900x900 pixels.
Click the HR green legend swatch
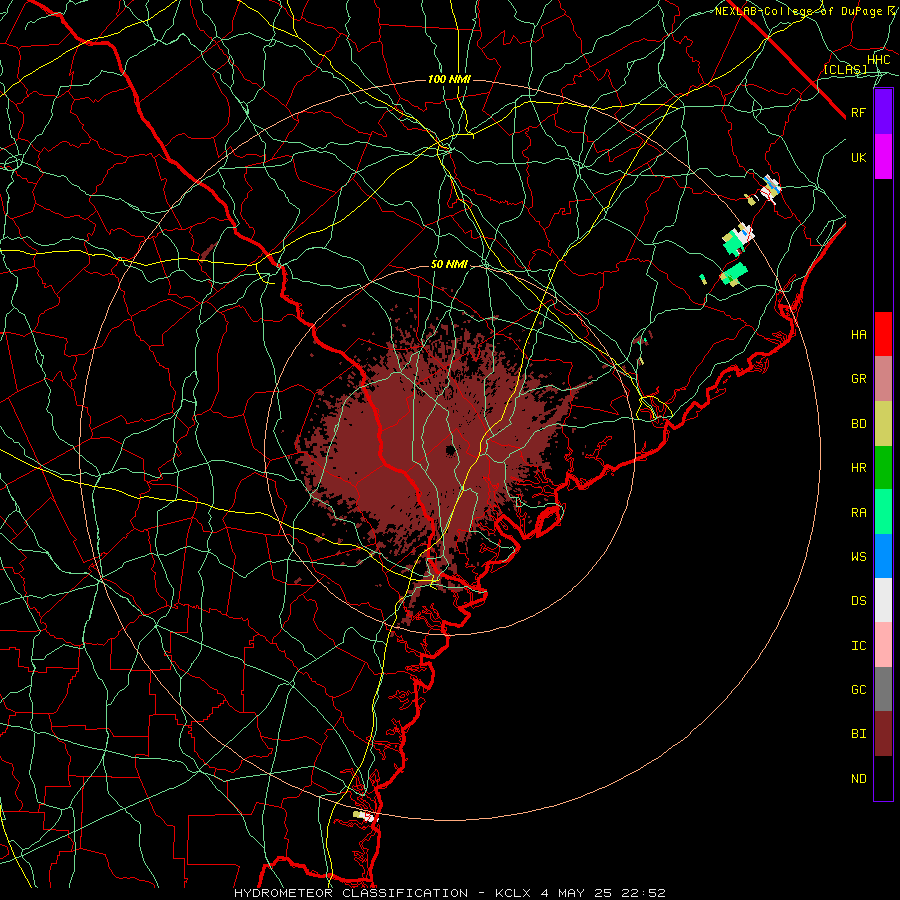pos(883,467)
